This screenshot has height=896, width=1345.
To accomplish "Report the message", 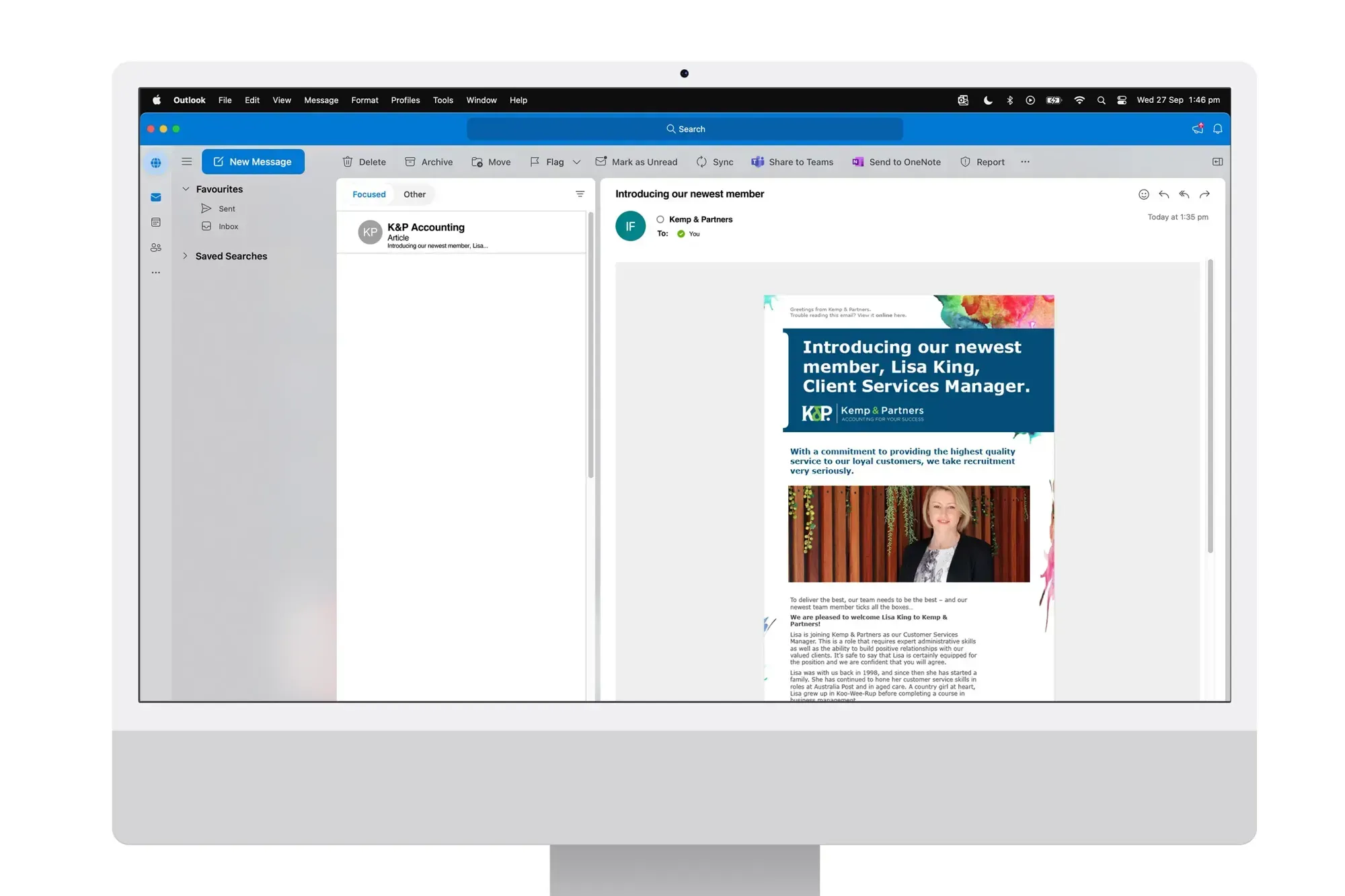I will point(983,162).
